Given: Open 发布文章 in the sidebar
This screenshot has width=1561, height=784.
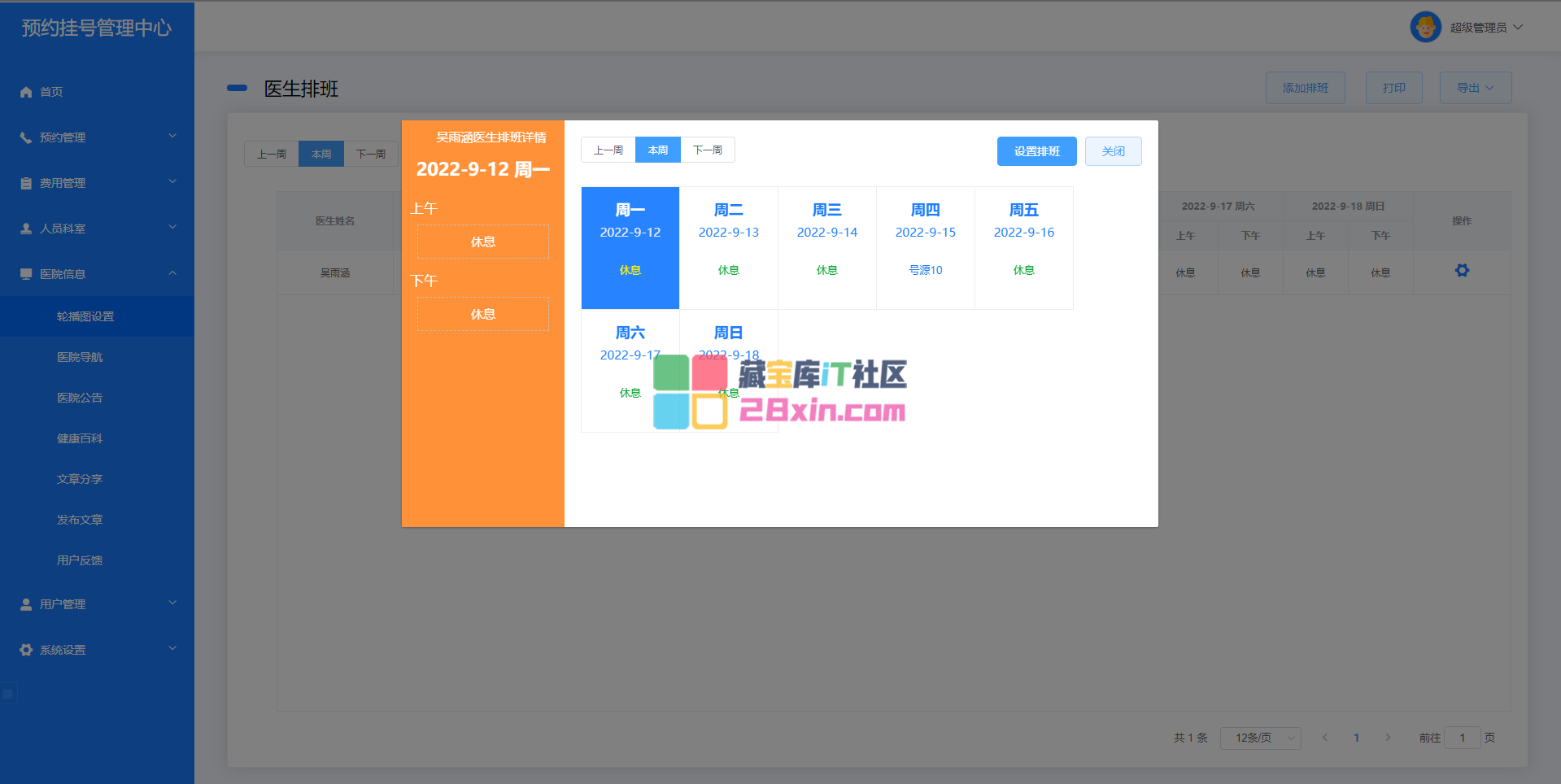Looking at the screenshot, I should coord(97,520).
